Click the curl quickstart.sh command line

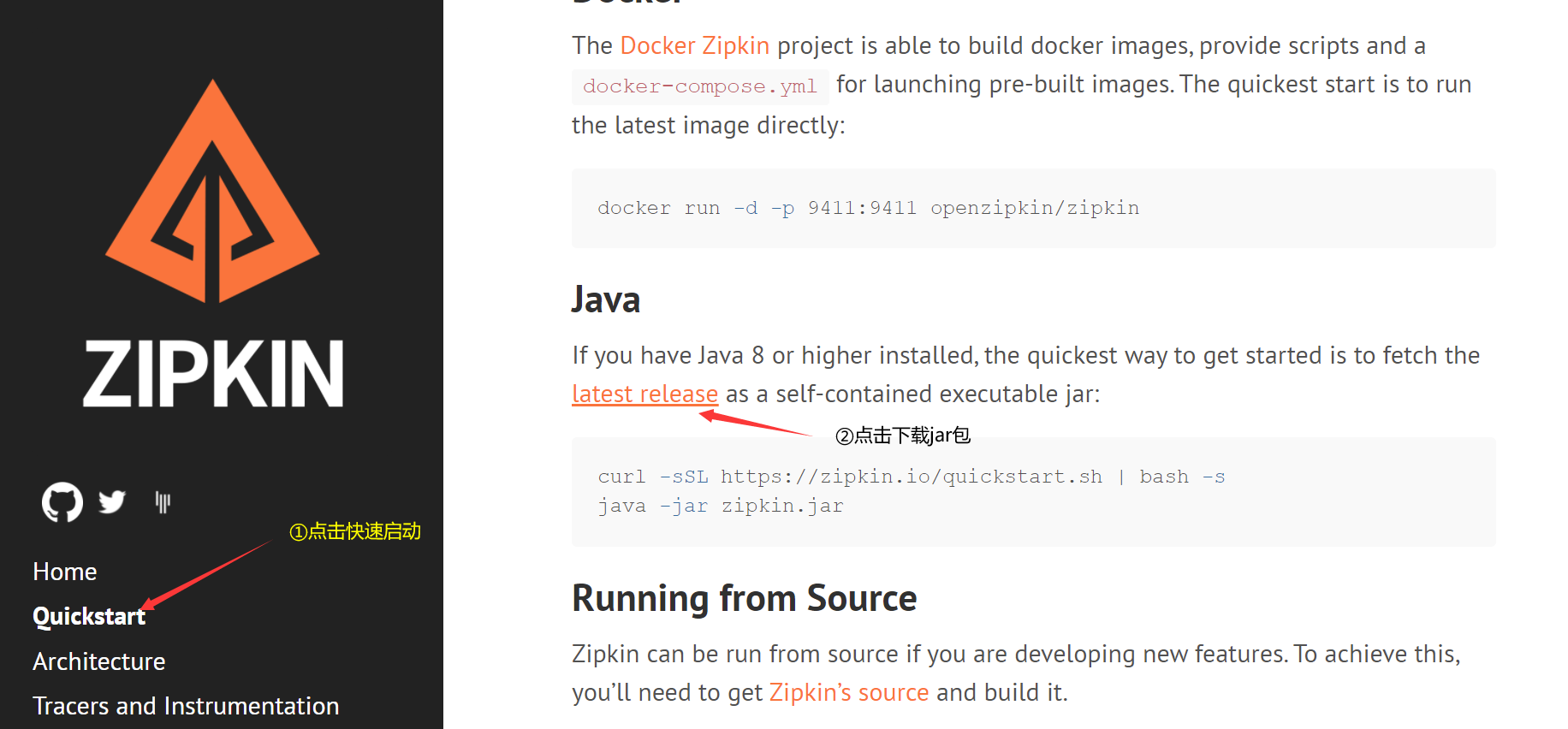tap(911, 477)
